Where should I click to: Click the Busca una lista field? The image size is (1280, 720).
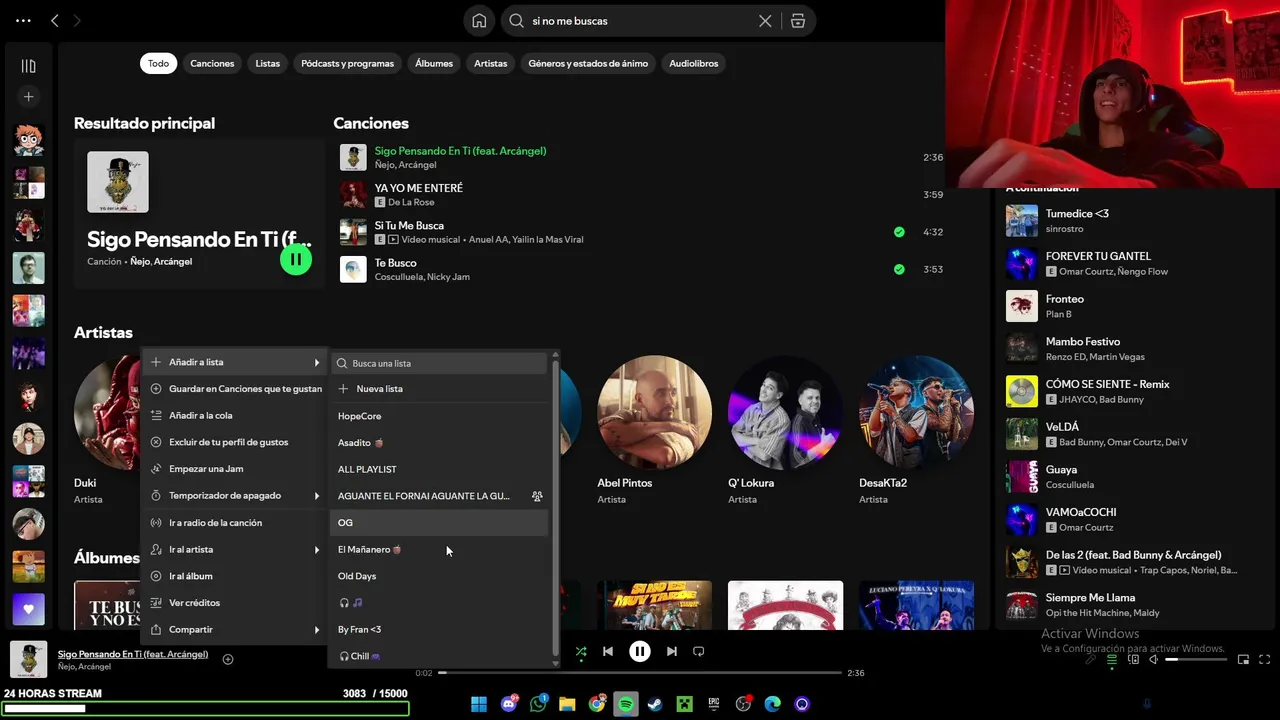pyautogui.click(x=440, y=363)
